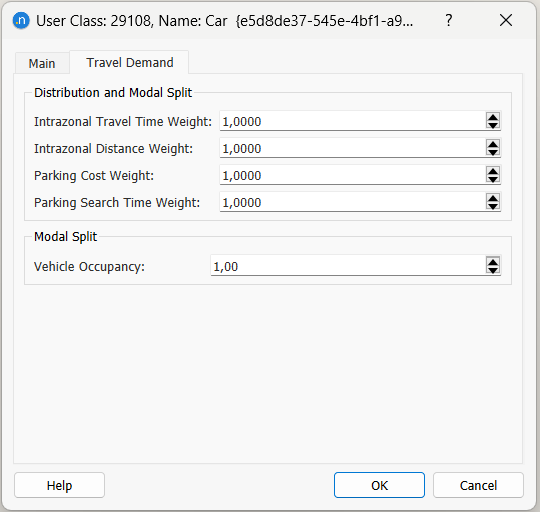
Task: Close the User Class dialog
Action: [x=506, y=21]
